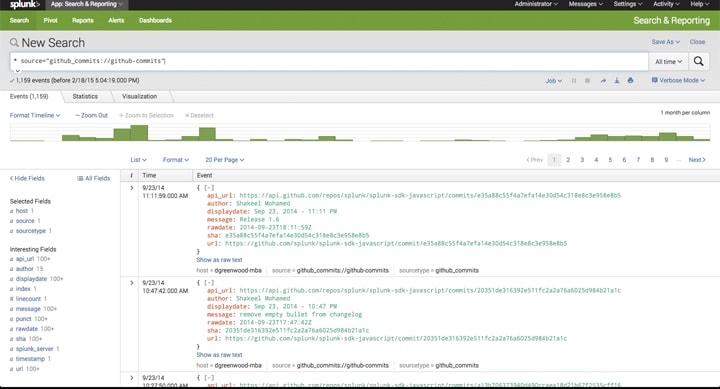Switch to Visualization tab
Viewport: 720px width, 389px height.
click(140, 96)
